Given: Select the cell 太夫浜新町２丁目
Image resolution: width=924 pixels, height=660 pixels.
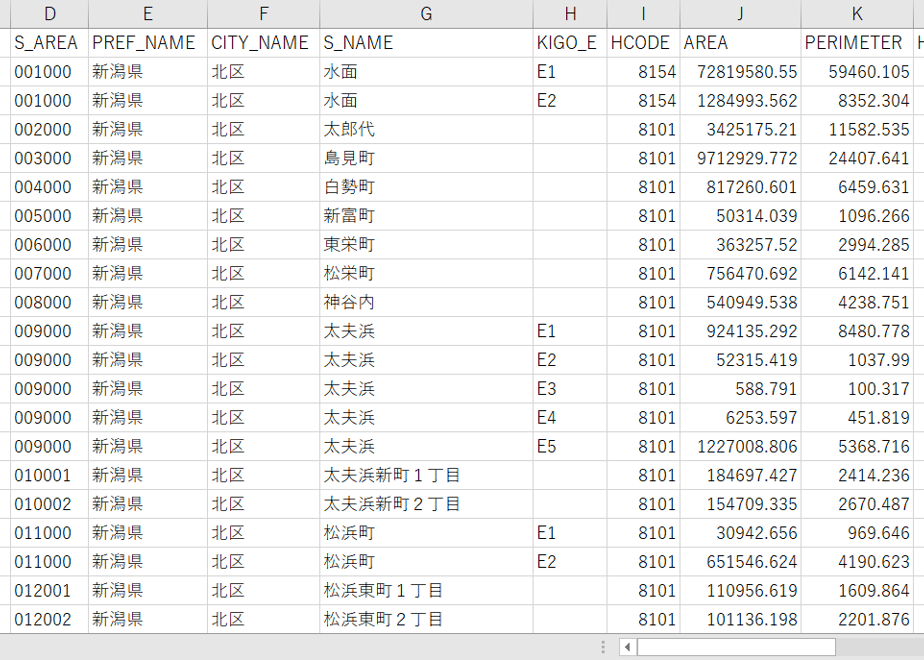Looking at the screenshot, I should (426, 504).
